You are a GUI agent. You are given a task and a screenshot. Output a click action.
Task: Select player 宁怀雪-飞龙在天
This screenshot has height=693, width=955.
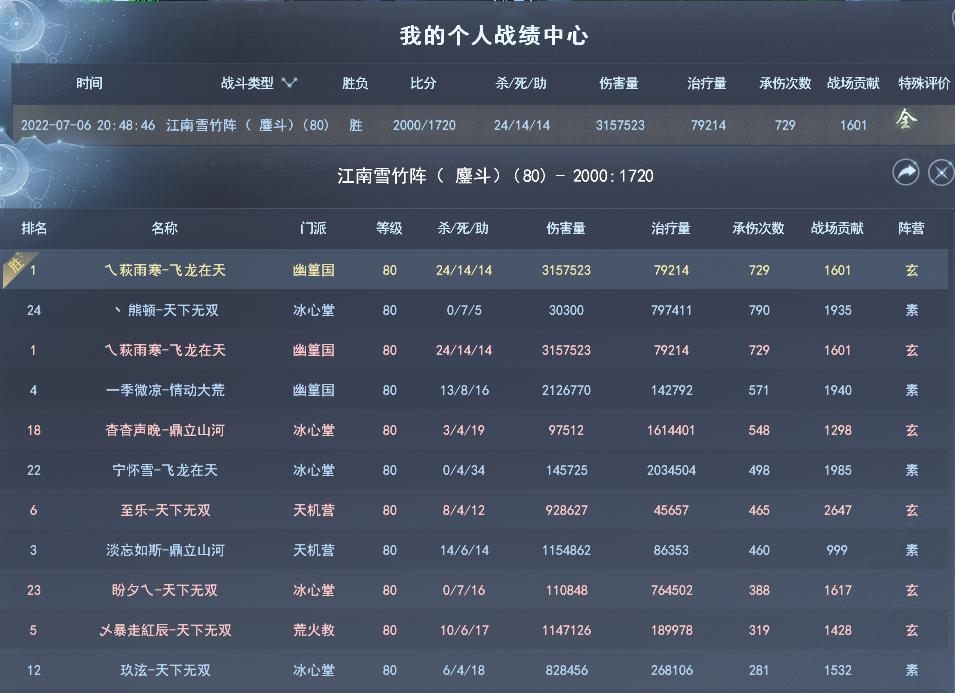[165, 470]
